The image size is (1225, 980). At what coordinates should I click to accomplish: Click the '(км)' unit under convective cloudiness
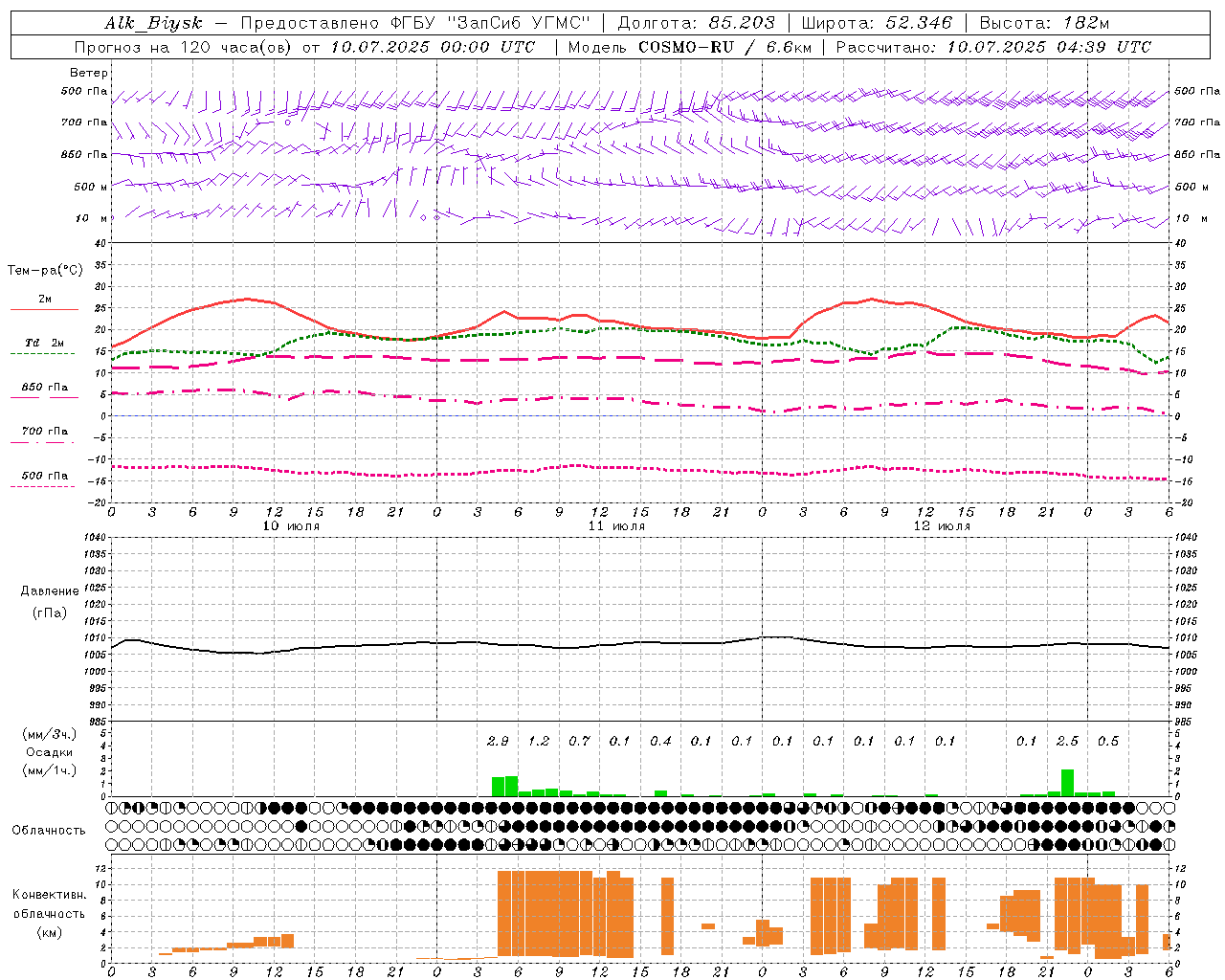coord(50,932)
